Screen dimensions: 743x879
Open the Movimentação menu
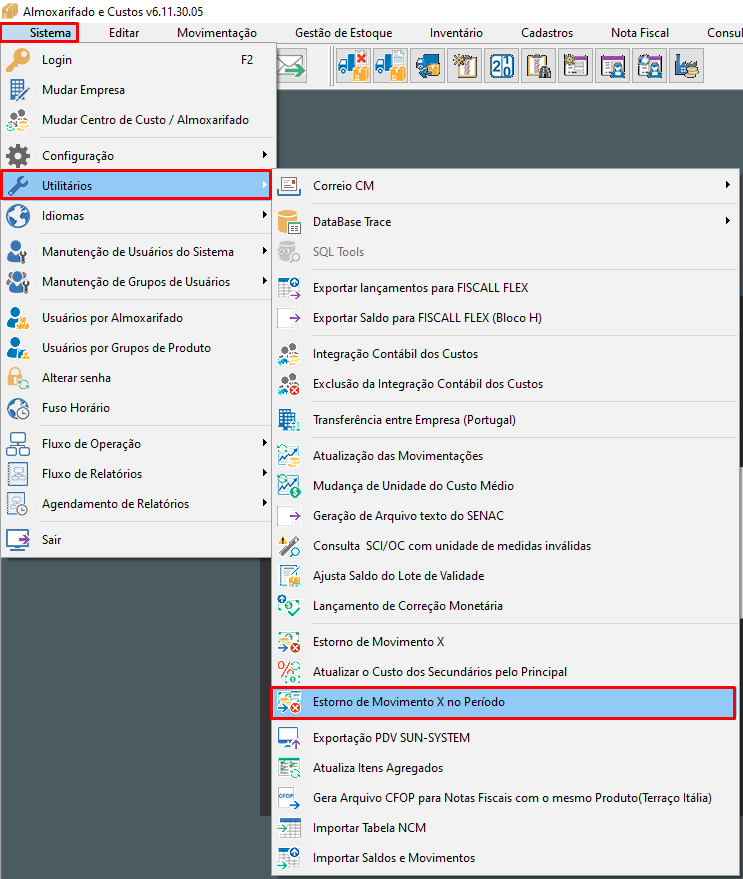(x=217, y=33)
